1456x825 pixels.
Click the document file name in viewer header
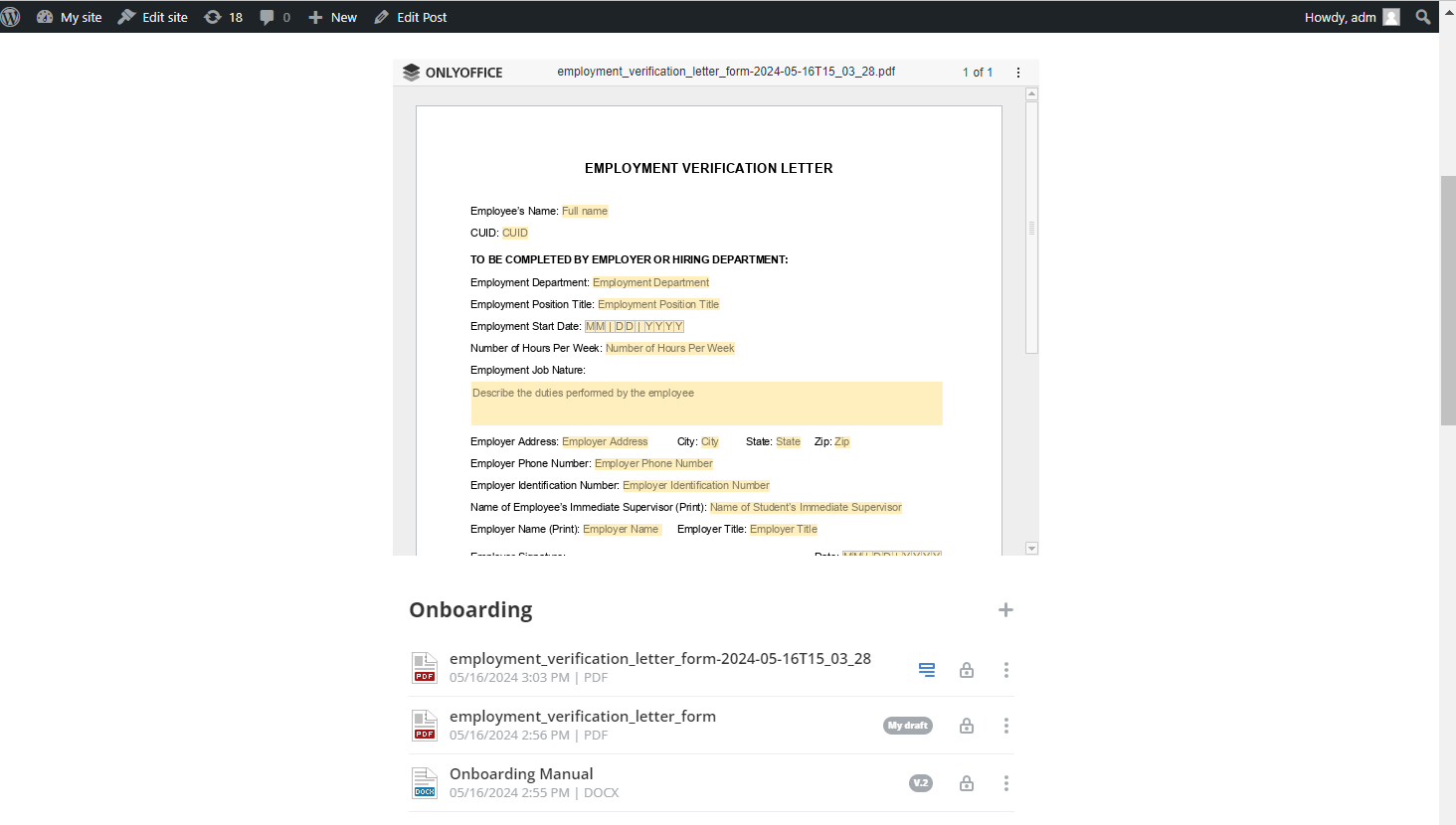(x=726, y=72)
